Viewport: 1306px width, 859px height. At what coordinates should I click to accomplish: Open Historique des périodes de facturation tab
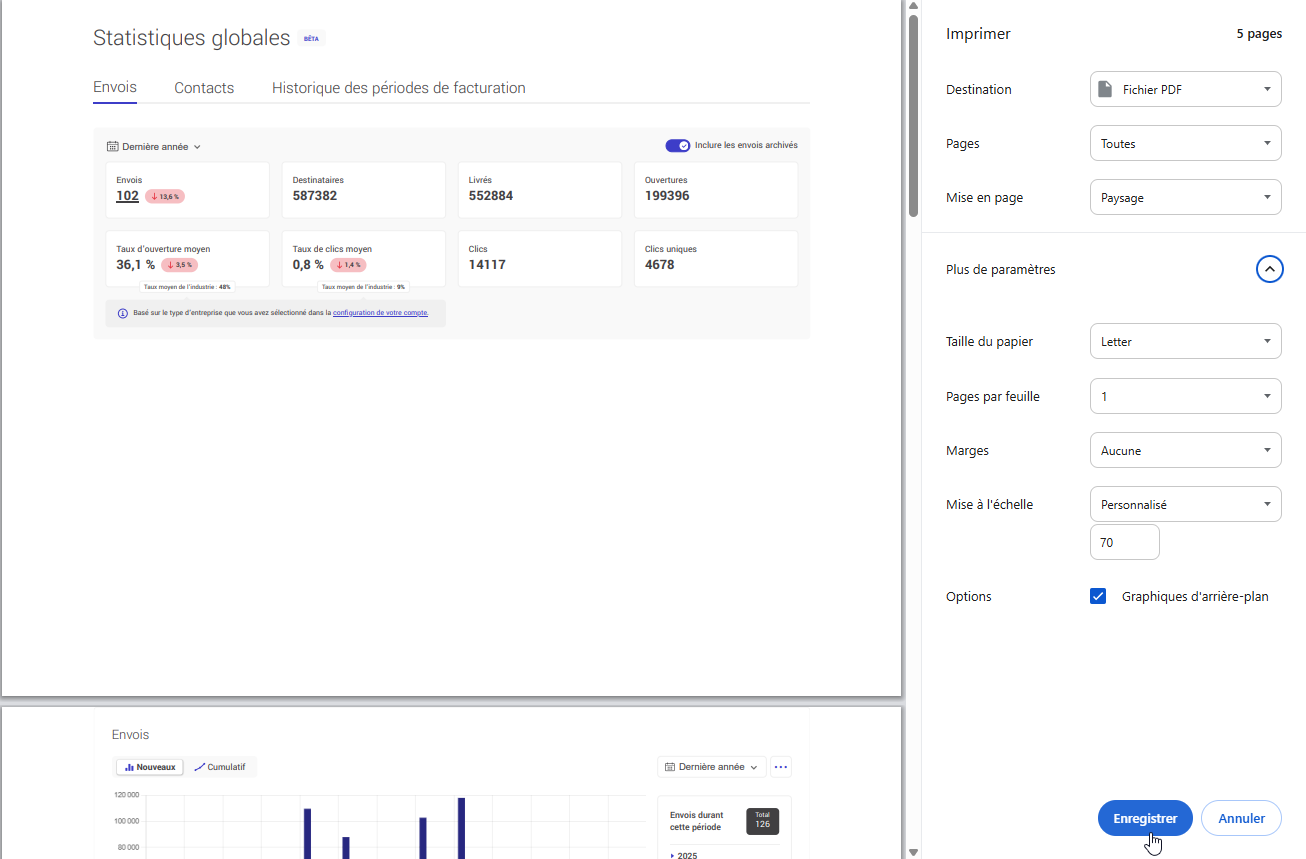(x=398, y=88)
